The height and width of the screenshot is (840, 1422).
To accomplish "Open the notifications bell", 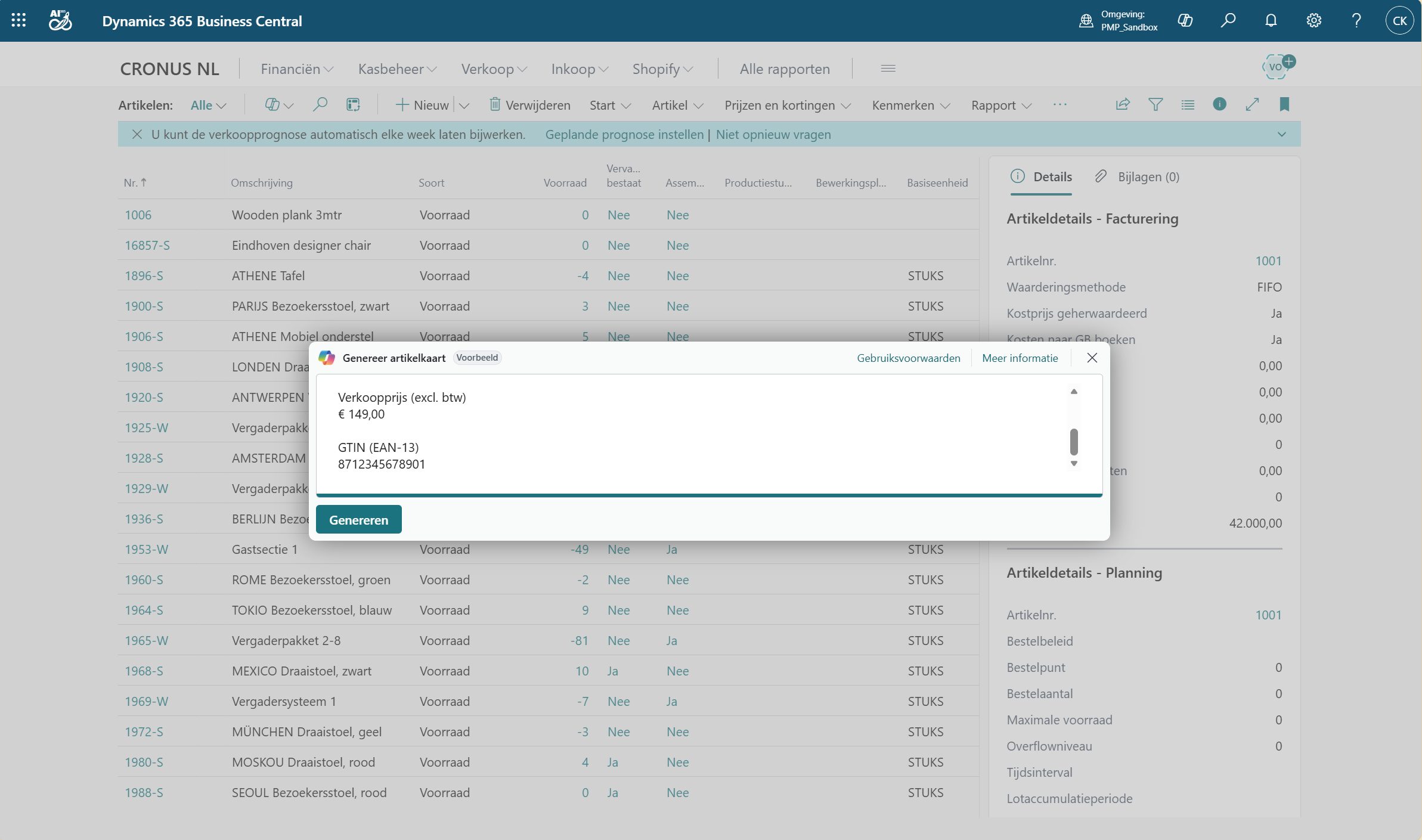I will [x=1271, y=20].
